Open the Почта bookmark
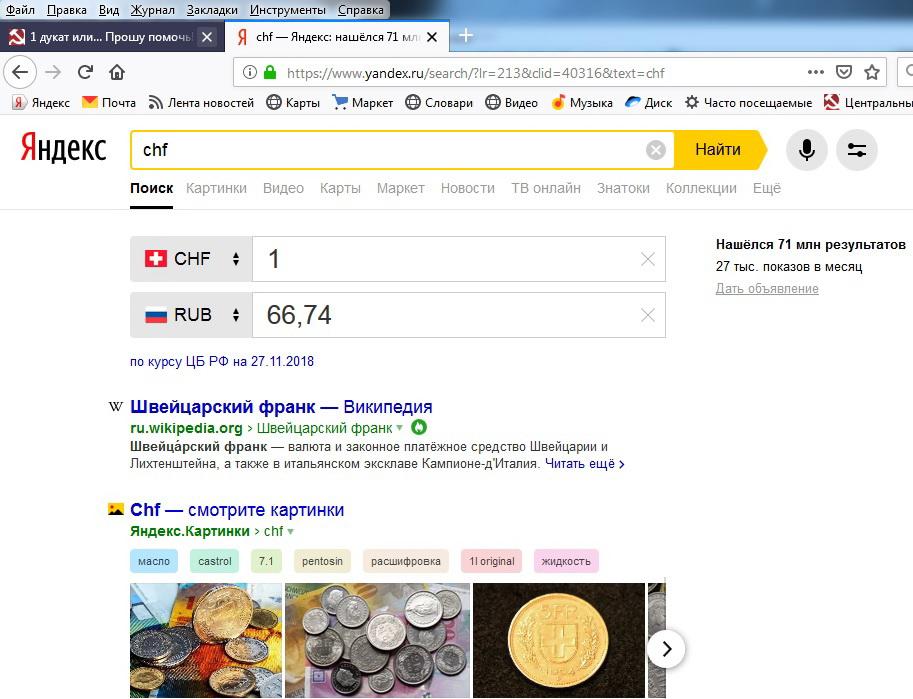This screenshot has height=699, width=913. (x=109, y=103)
